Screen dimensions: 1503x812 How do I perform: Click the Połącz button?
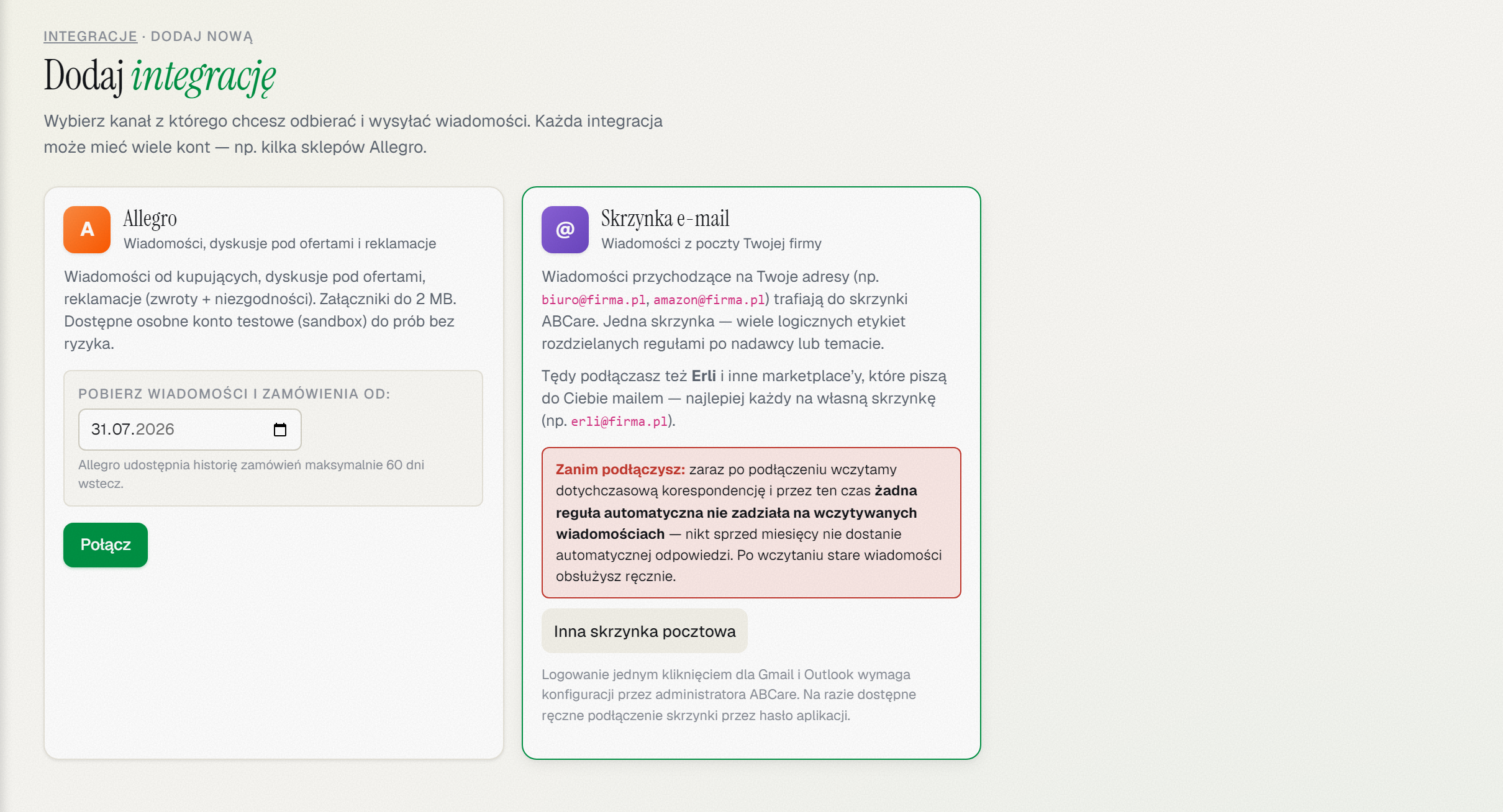106,545
